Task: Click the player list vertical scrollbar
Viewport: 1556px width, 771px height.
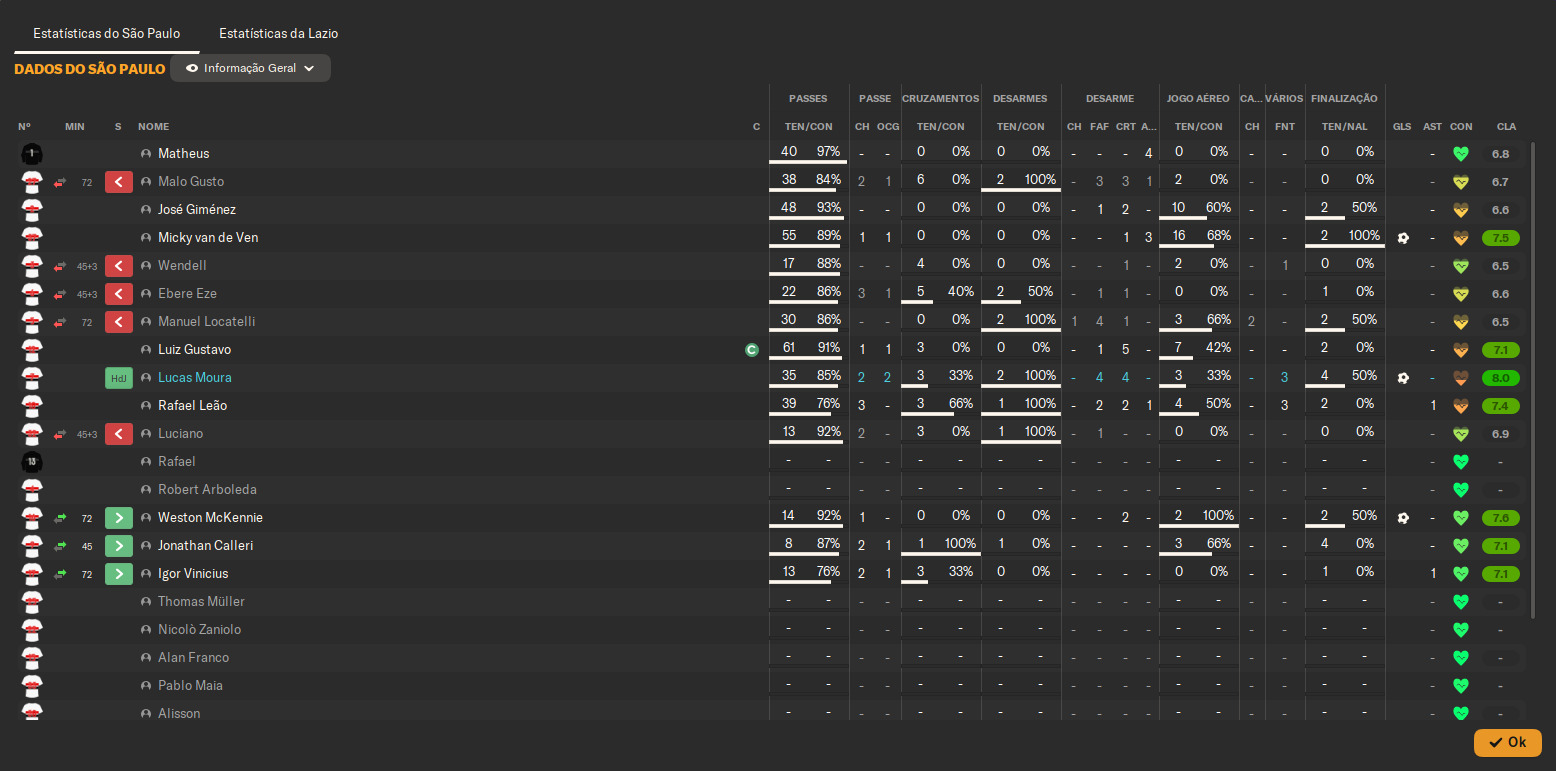Action: click(x=1533, y=380)
